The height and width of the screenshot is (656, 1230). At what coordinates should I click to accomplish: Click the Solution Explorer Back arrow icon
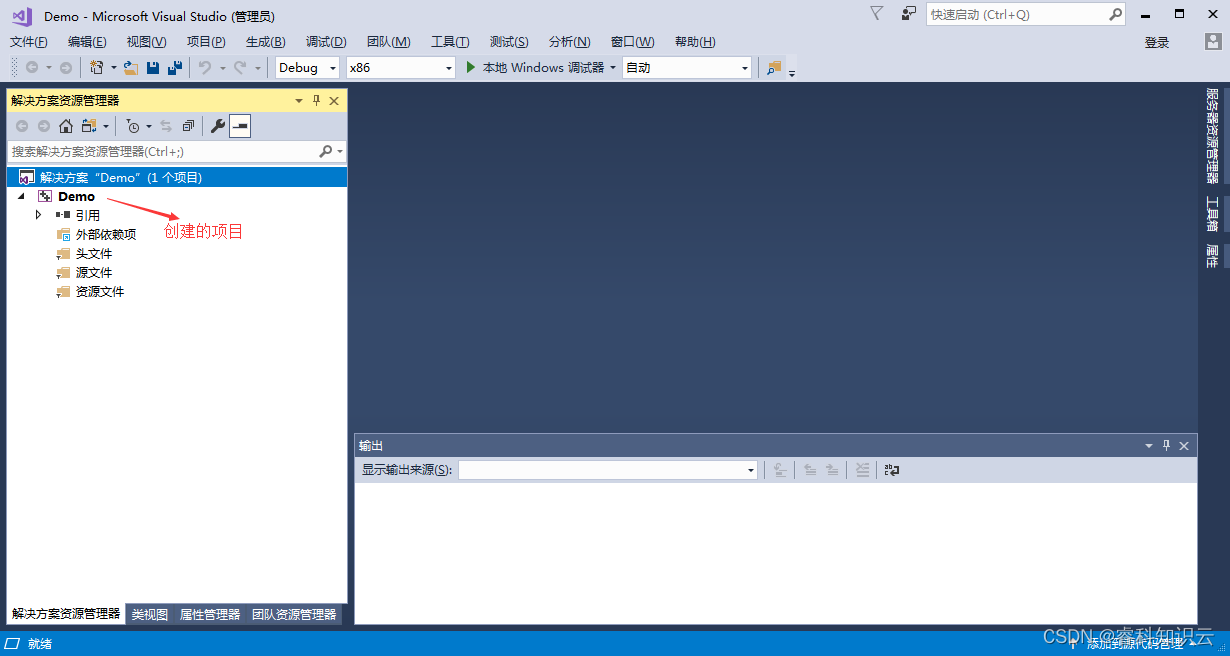point(22,126)
